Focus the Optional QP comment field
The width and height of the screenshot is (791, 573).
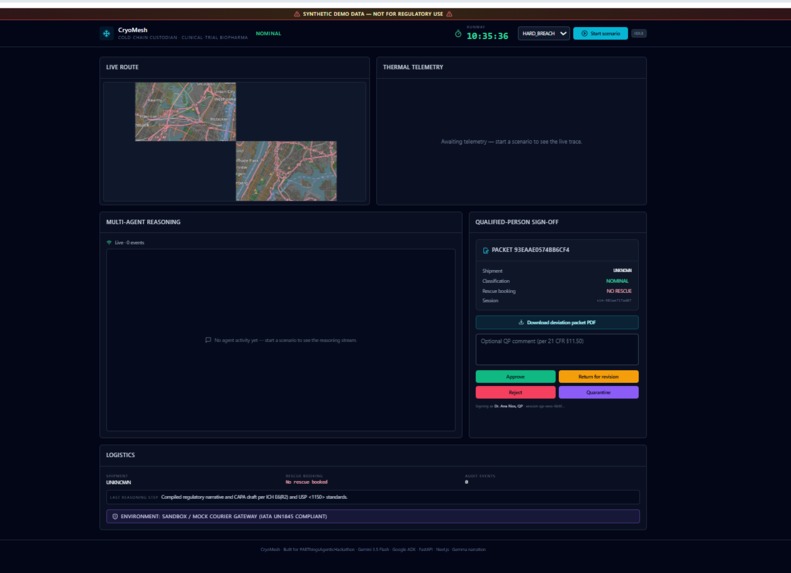pos(557,349)
